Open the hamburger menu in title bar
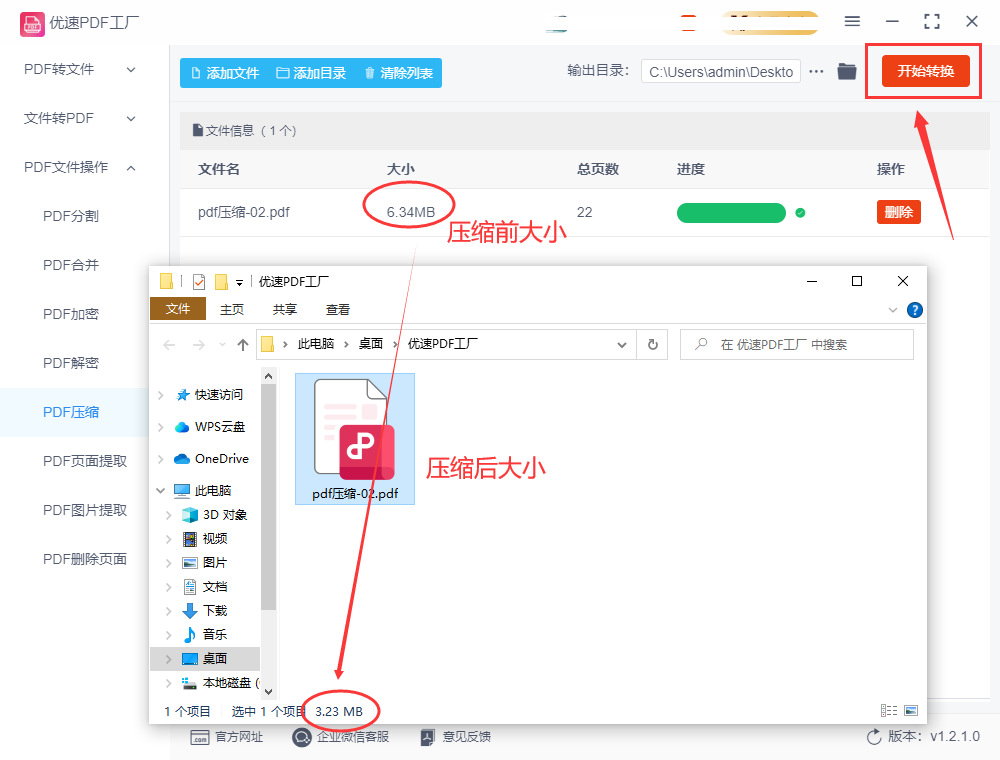 coord(852,22)
